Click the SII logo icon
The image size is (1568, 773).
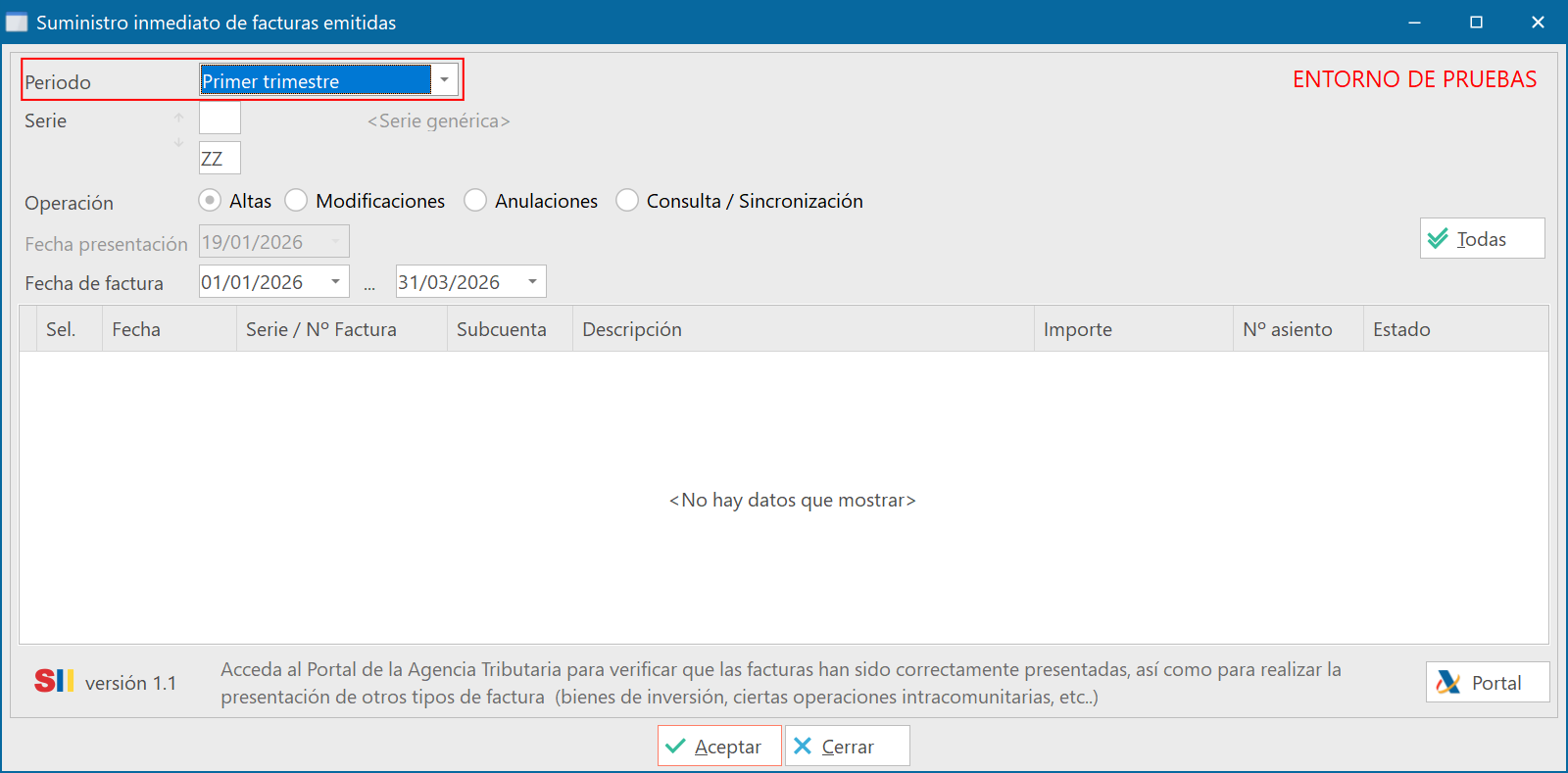click(54, 681)
